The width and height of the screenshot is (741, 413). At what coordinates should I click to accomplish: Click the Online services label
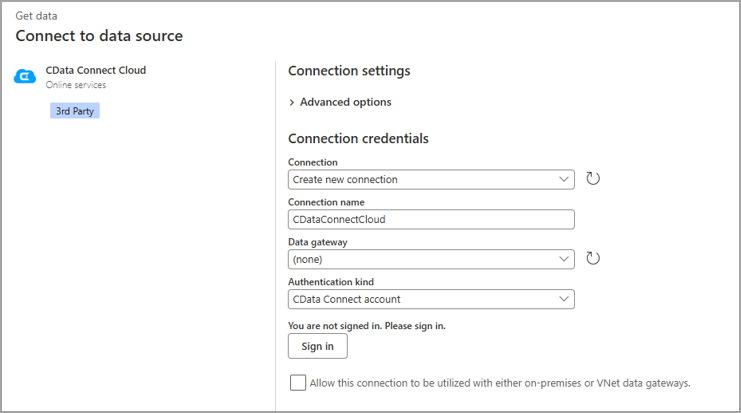click(x=76, y=85)
